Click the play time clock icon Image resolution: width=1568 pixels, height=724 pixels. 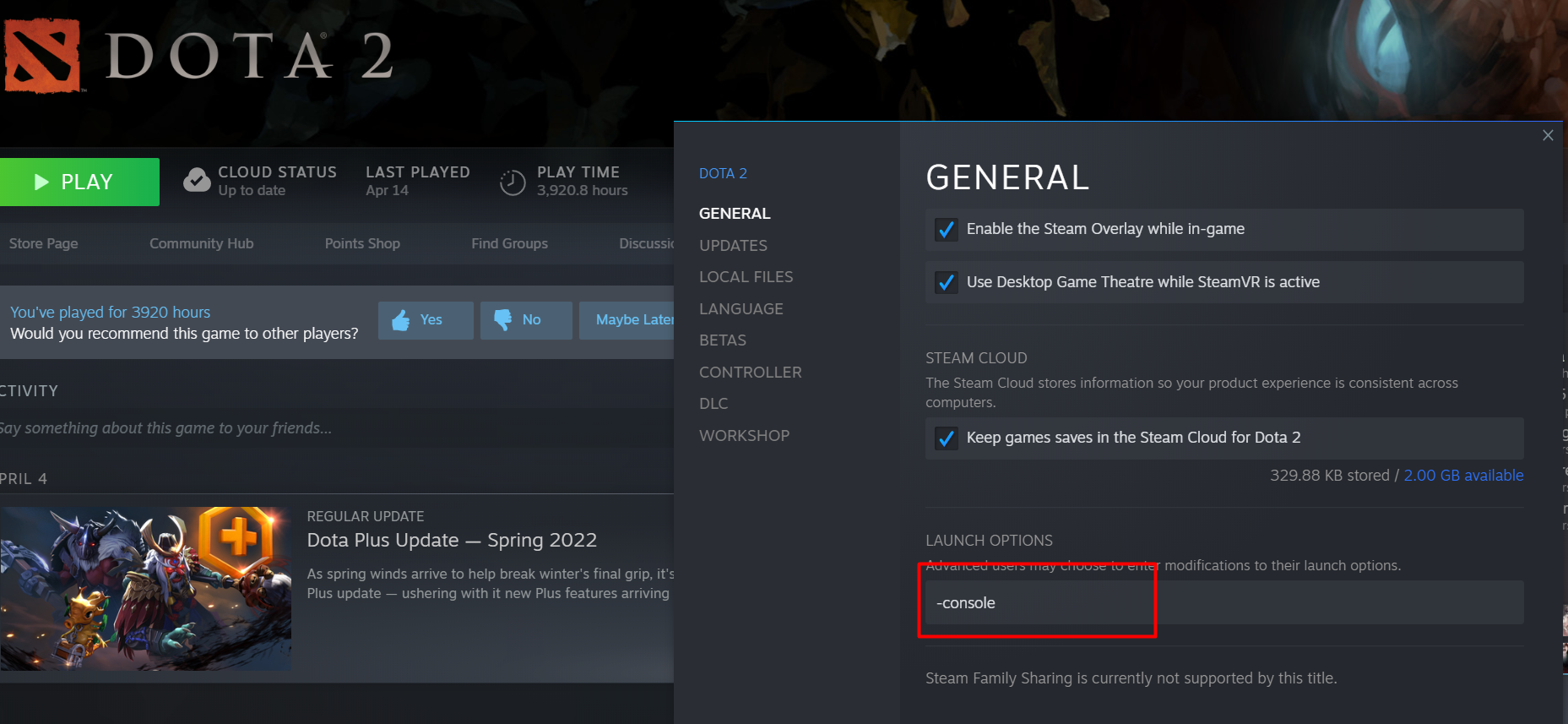513,182
